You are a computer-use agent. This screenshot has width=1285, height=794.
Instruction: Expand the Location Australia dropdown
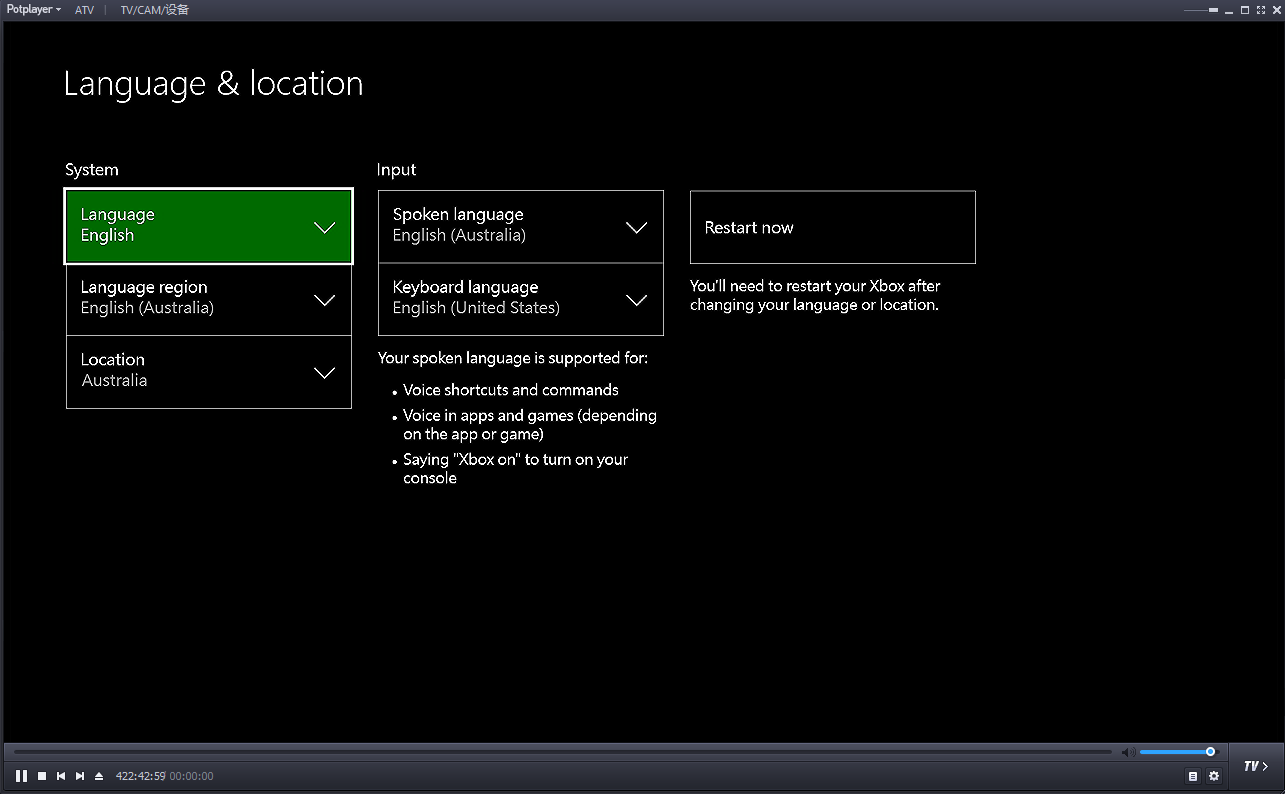click(209, 371)
